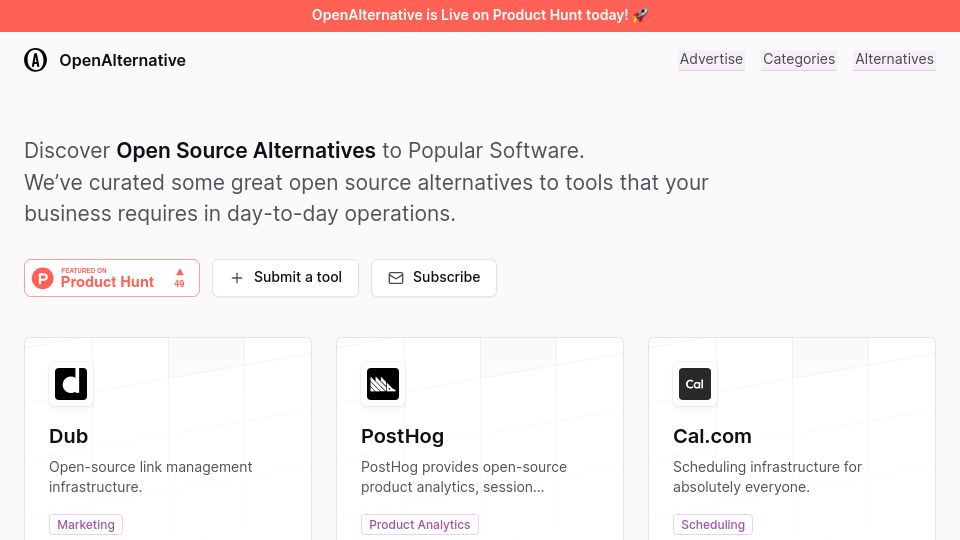
Task: Select the Product Analytics category tag
Action: 419,525
